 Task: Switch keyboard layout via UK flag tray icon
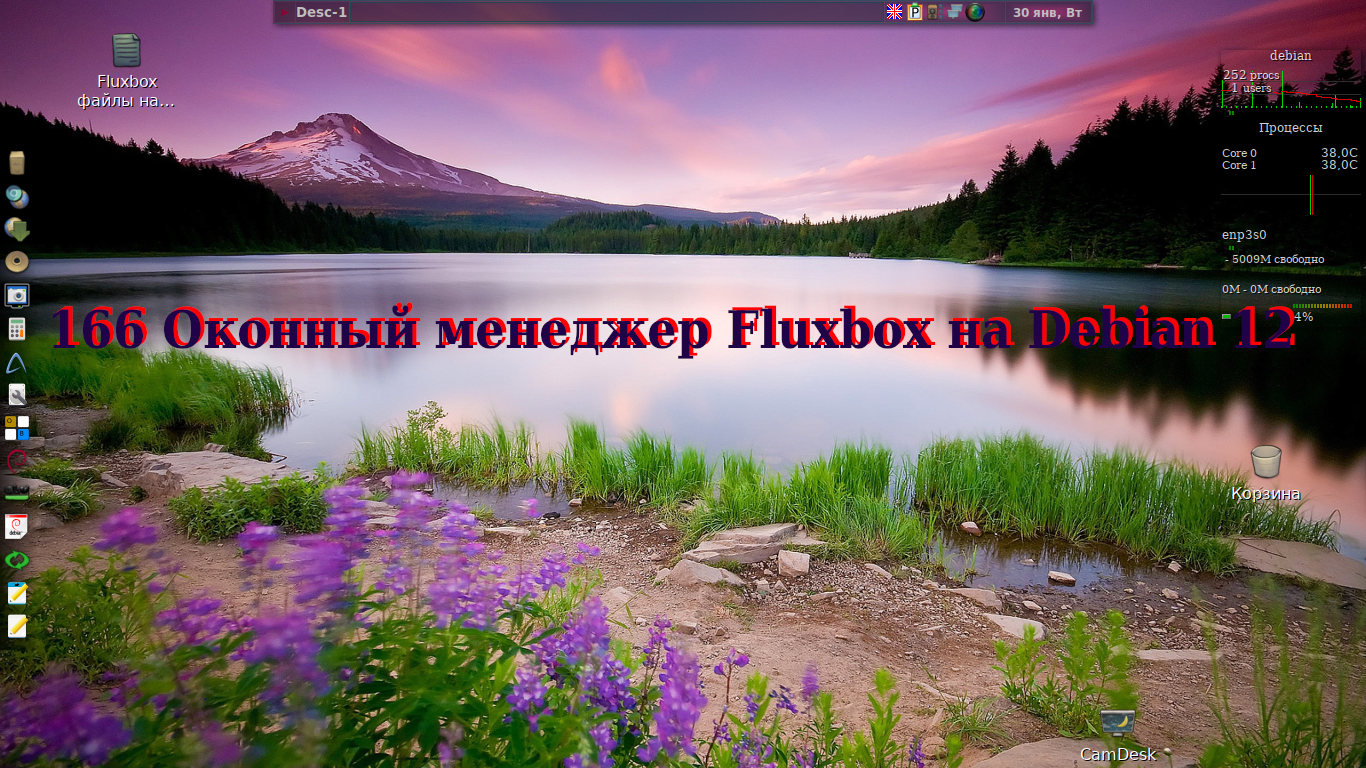point(894,12)
